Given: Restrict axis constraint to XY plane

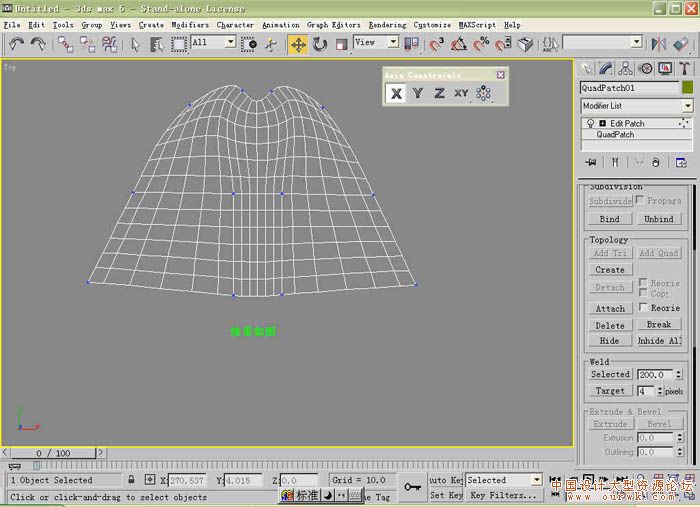Looking at the screenshot, I should pyautogui.click(x=461, y=93).
